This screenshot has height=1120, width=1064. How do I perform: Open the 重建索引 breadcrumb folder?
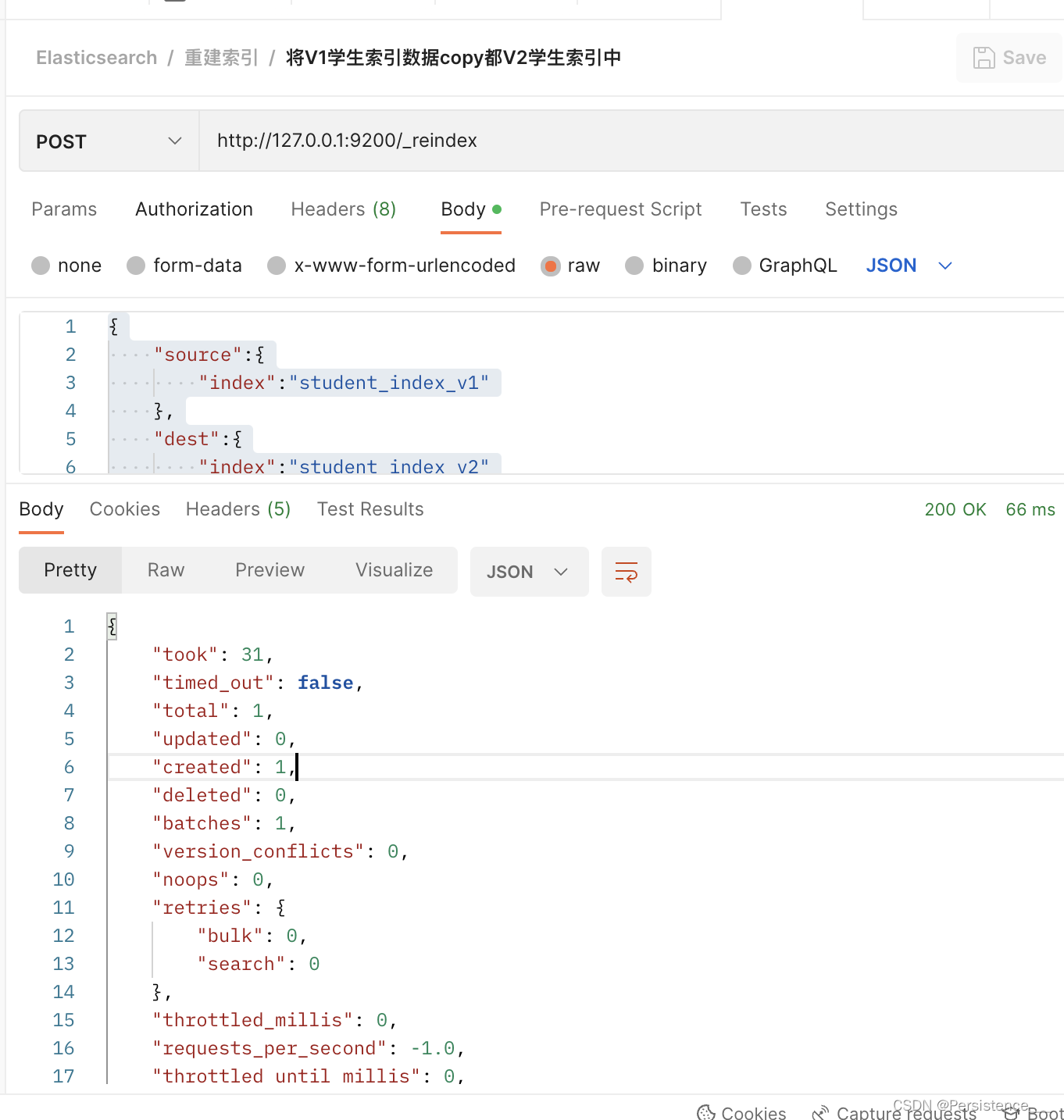pos(221,58)
